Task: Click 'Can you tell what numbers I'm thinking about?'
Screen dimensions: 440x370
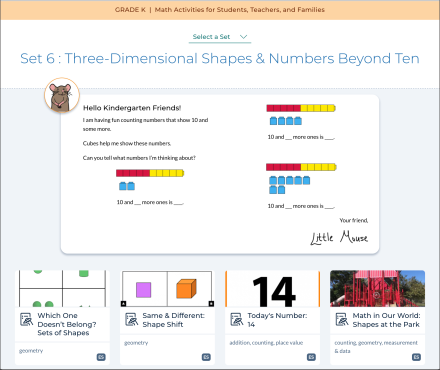Action: 139,158
